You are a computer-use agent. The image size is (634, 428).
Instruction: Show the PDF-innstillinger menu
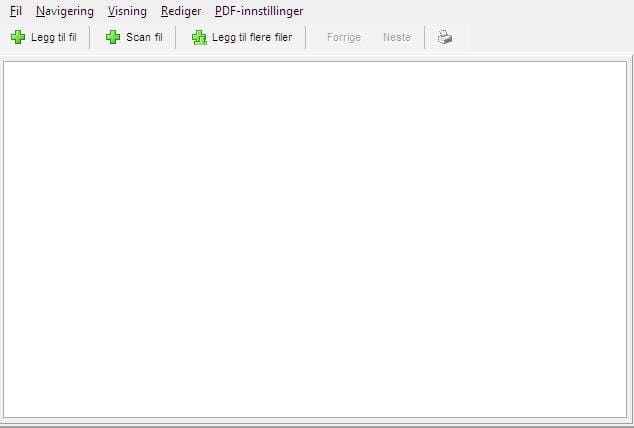pos(258,11)
